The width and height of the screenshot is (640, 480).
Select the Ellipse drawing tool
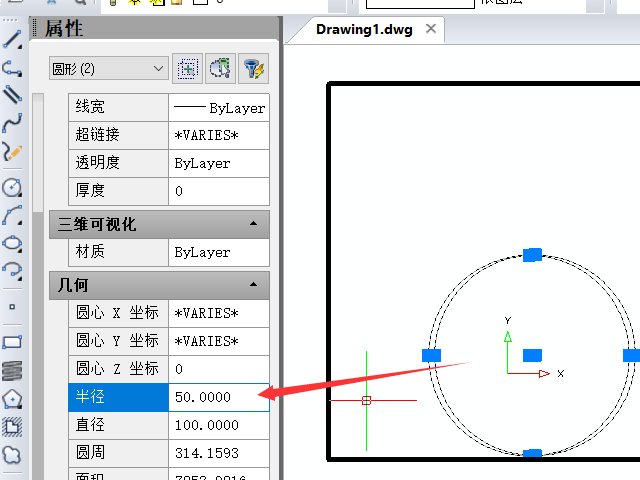click(12, 243)
